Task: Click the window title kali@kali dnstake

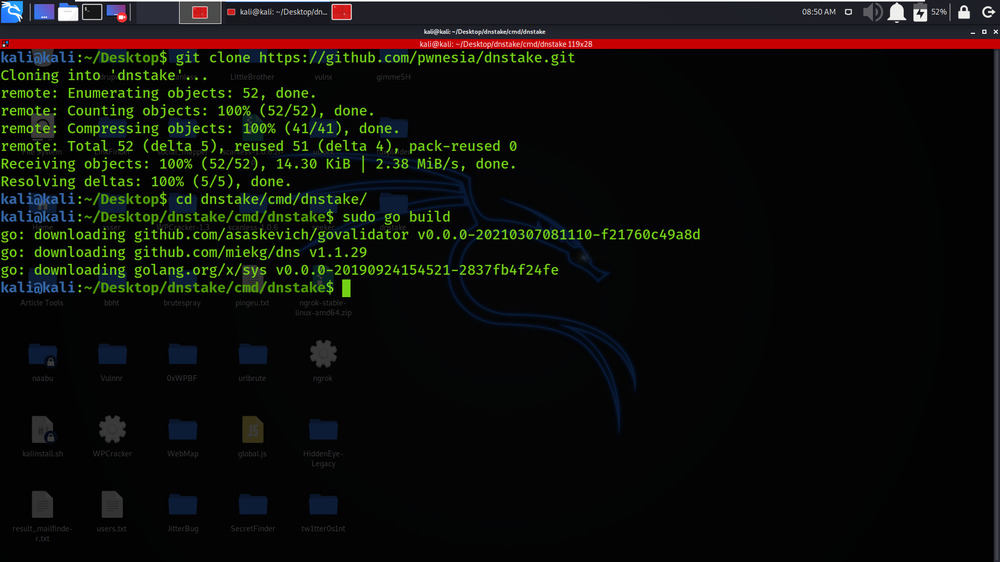Action: pyautogui.click(x=484, y=31)
